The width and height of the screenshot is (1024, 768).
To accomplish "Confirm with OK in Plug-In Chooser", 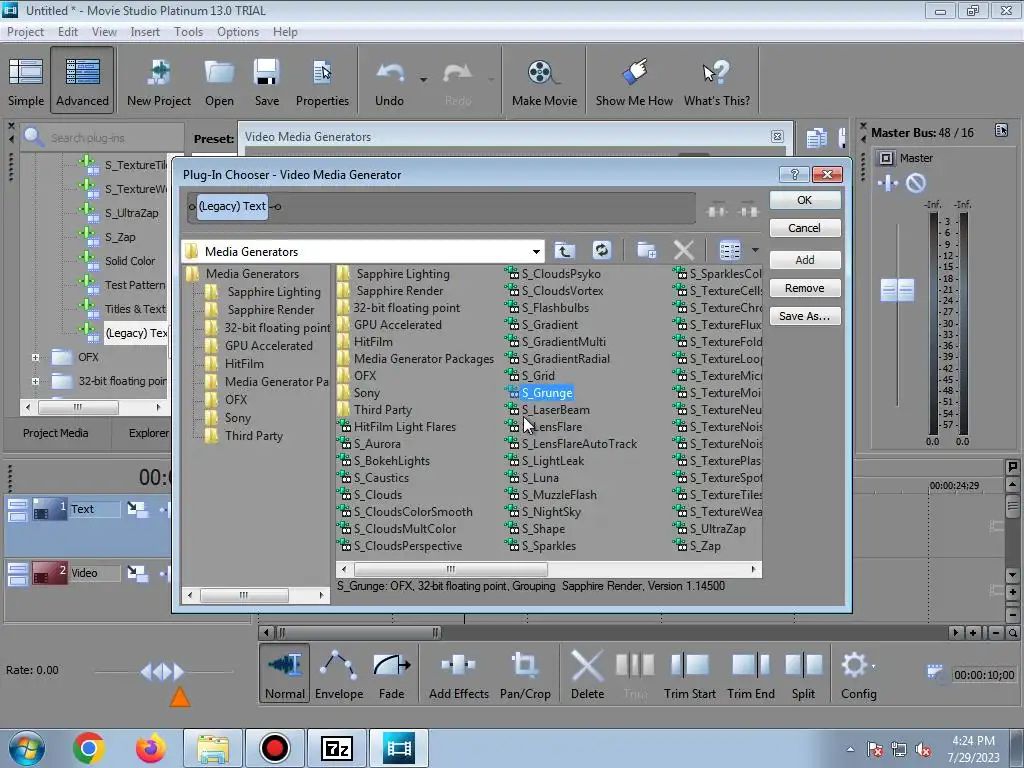I will click(x=805, y=200).
